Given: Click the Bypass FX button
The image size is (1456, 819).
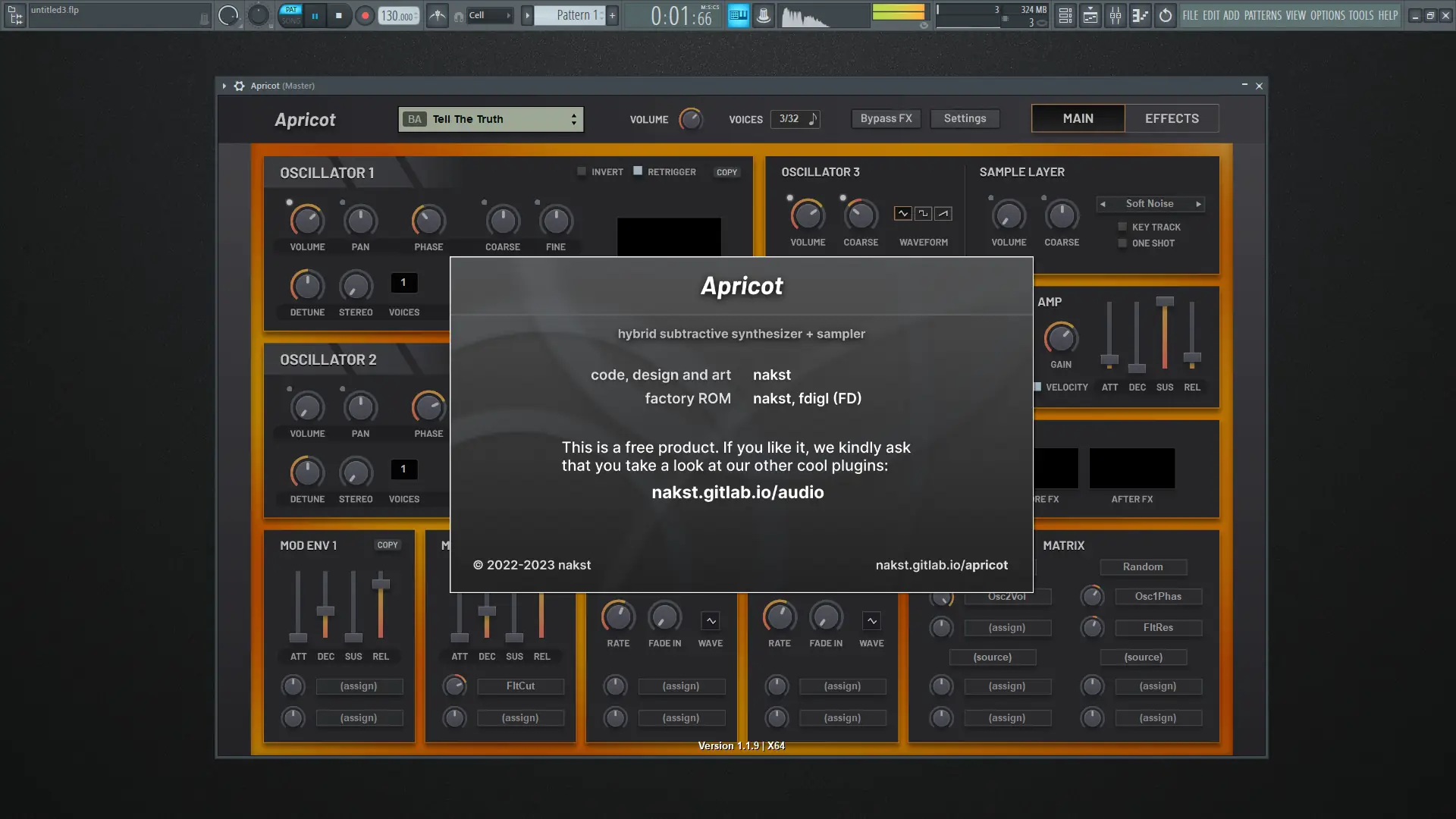Looking at the screenshot, I should click(886, 118).
